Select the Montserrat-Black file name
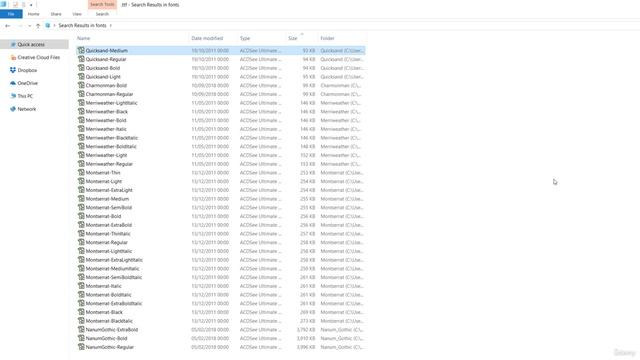The width and height of the screenshot is (640, 360). [x=104, y=312]
